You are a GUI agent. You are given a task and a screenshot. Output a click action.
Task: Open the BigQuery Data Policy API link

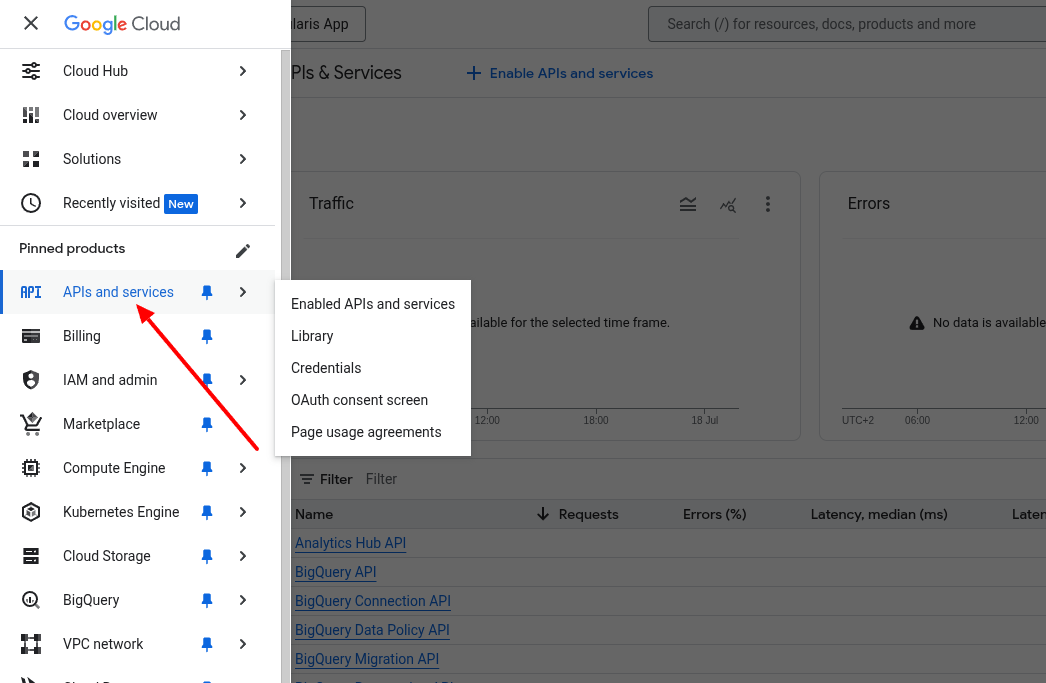coord(372,630)
